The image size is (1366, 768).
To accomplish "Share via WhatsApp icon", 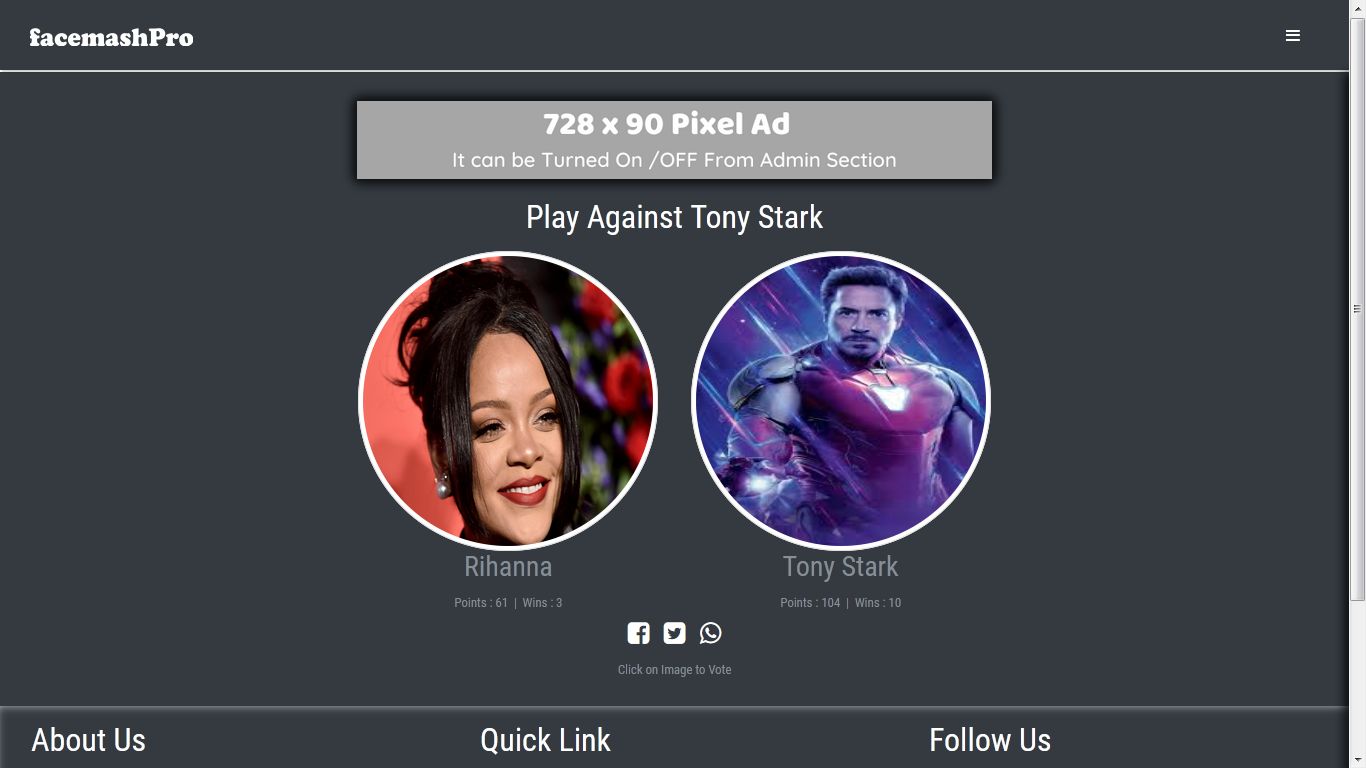I will [711, 633].
